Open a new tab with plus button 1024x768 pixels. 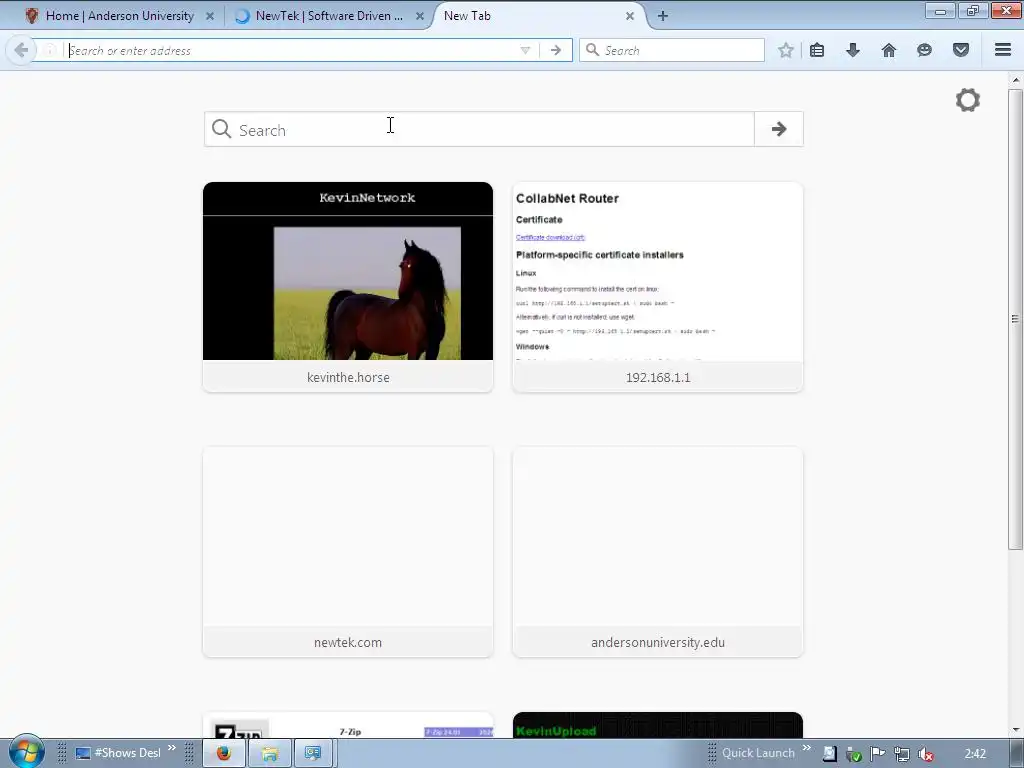point(663,16)
